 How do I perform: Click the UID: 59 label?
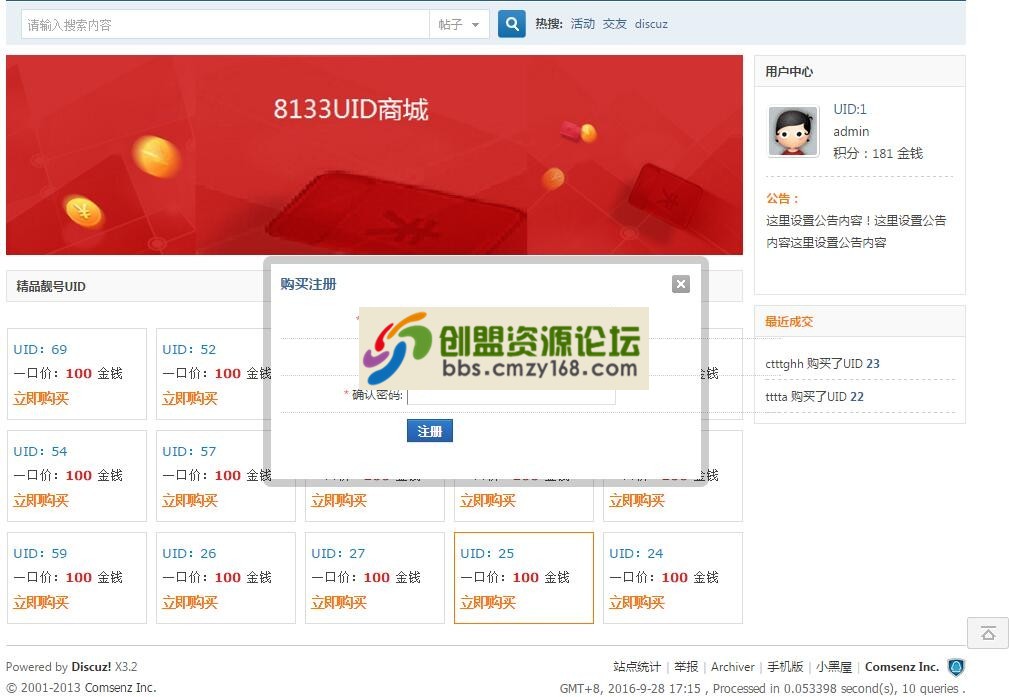40,553
